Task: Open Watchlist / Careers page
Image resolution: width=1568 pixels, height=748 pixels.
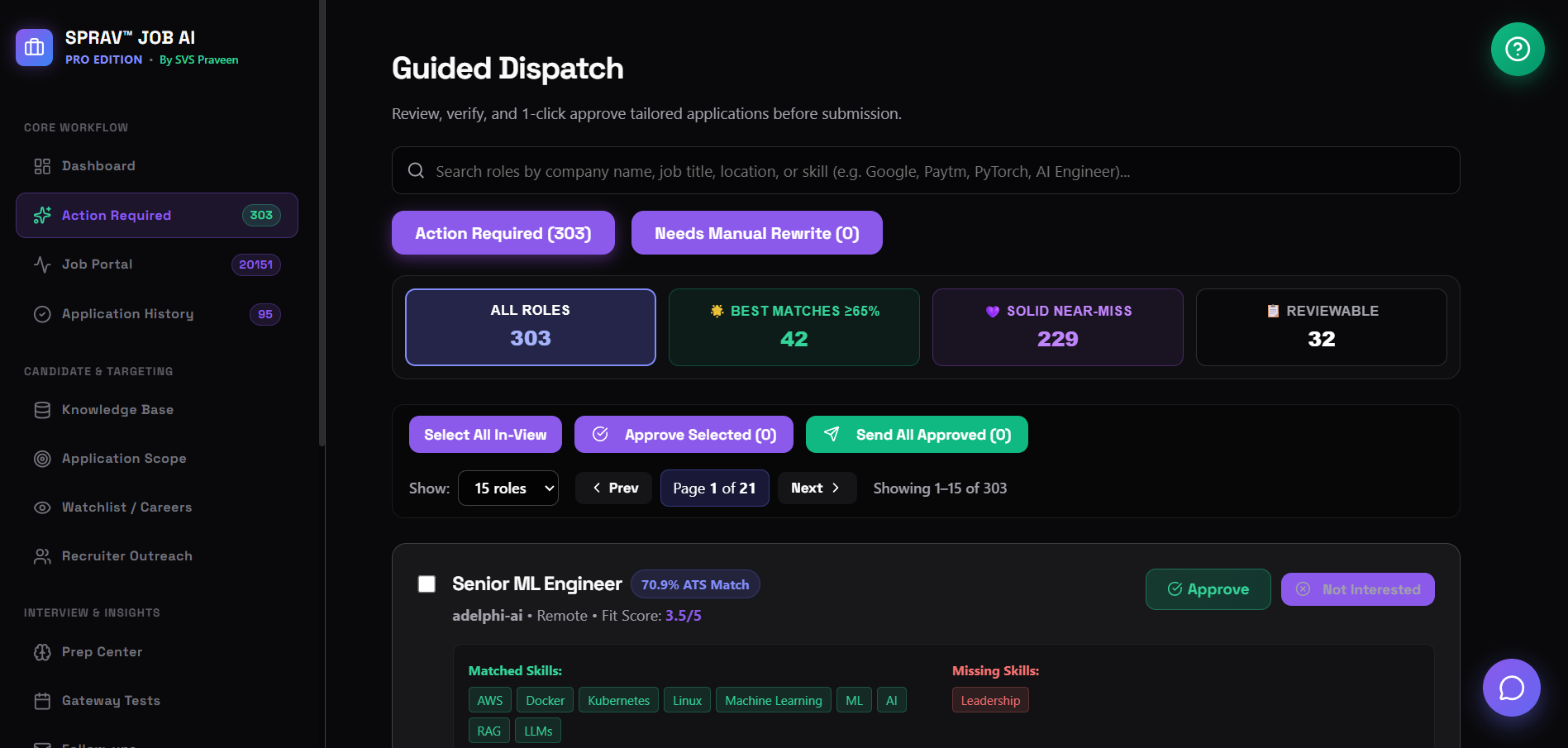Action: (157, 507)
